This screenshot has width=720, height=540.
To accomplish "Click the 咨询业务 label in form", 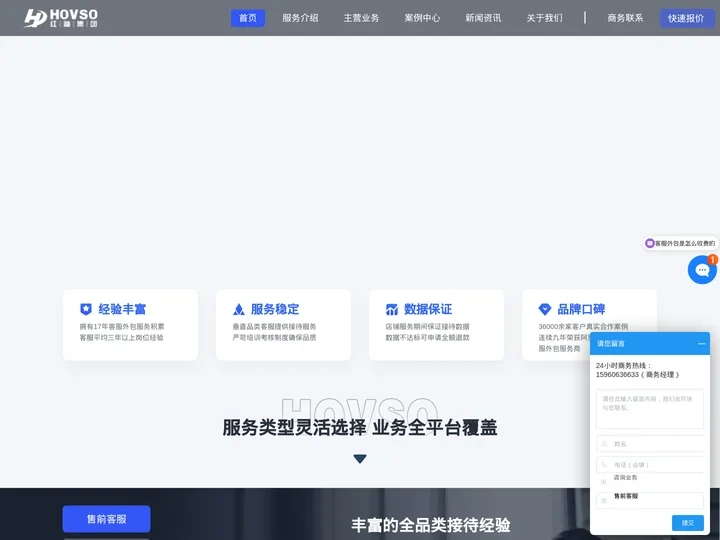I will [x=625, y=478].
